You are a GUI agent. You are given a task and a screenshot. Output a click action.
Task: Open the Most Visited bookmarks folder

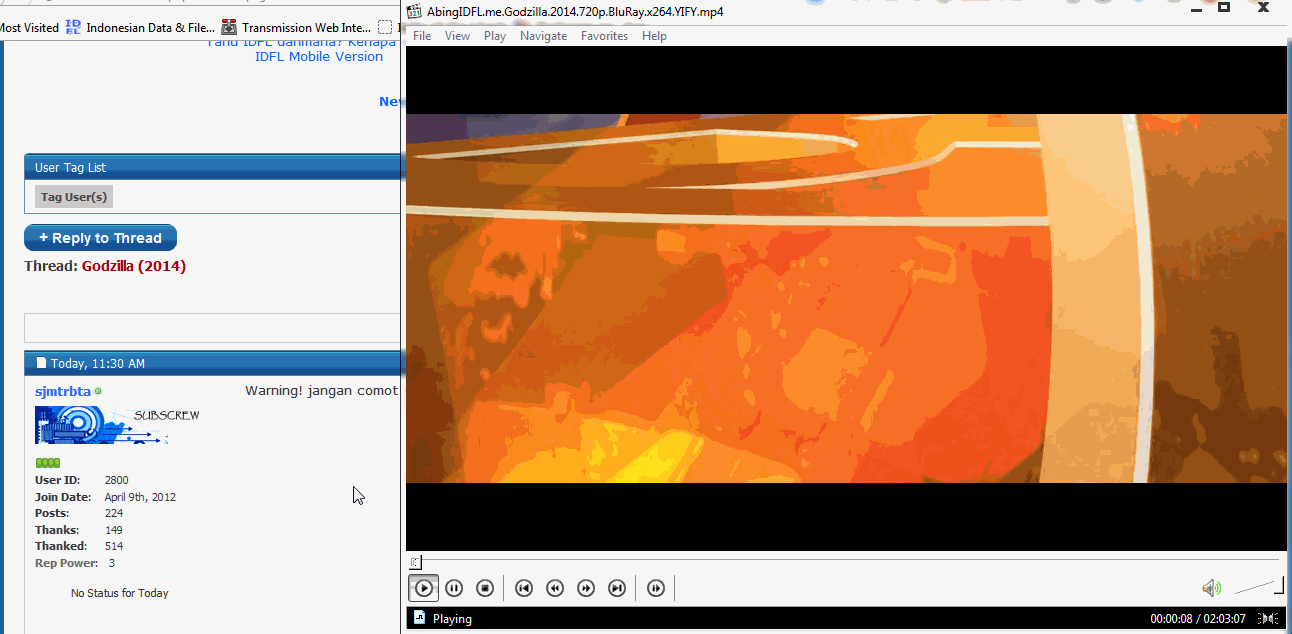[x=29, y=28]
